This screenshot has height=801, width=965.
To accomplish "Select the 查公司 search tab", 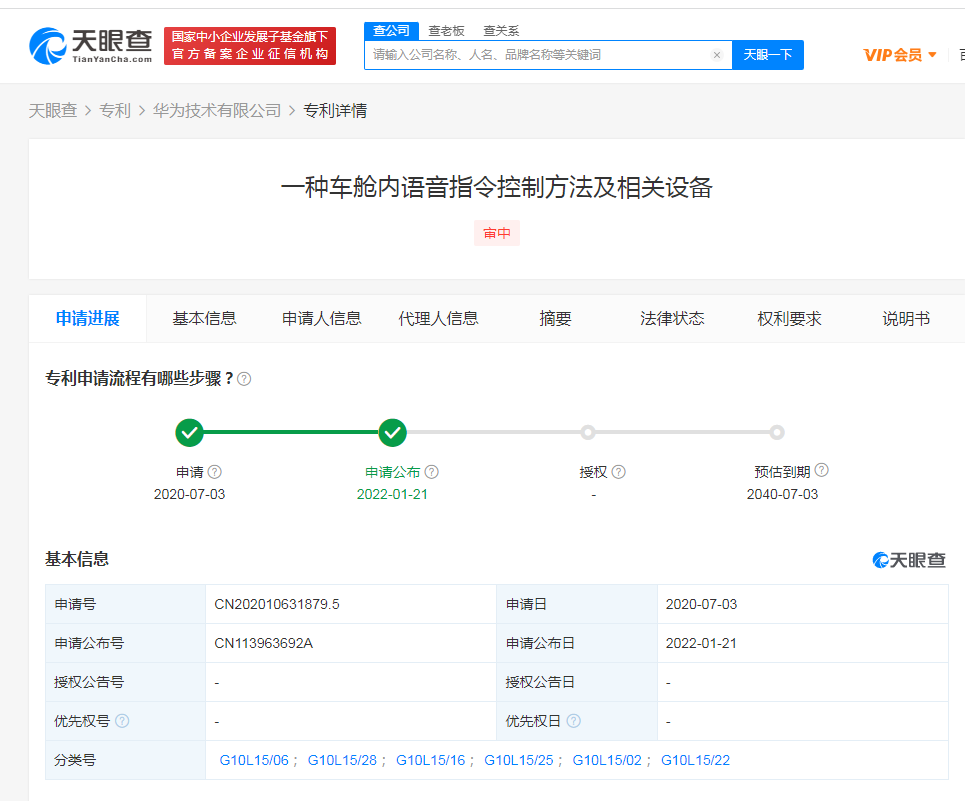I will (391, 31).
